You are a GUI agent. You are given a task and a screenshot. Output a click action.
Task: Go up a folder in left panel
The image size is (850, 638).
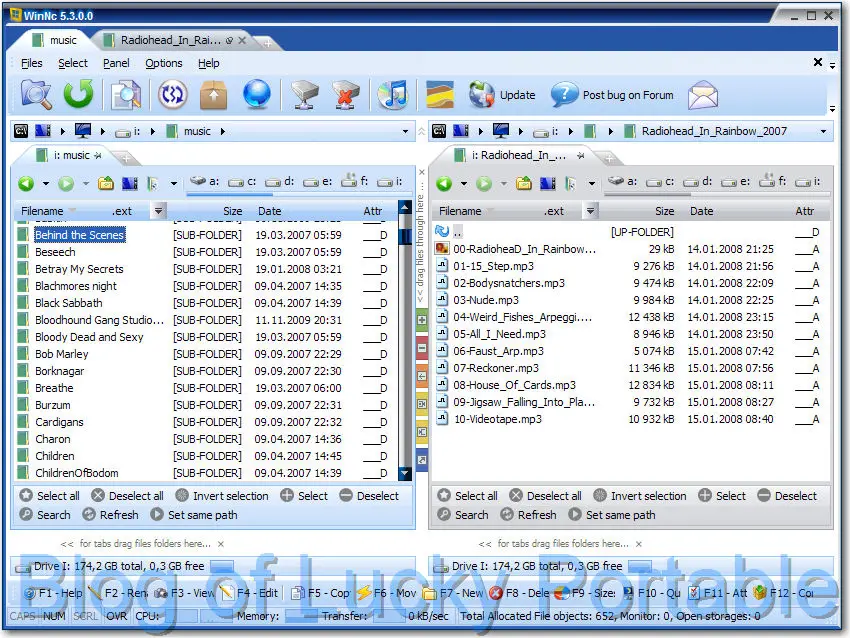(x=106, y=184)
